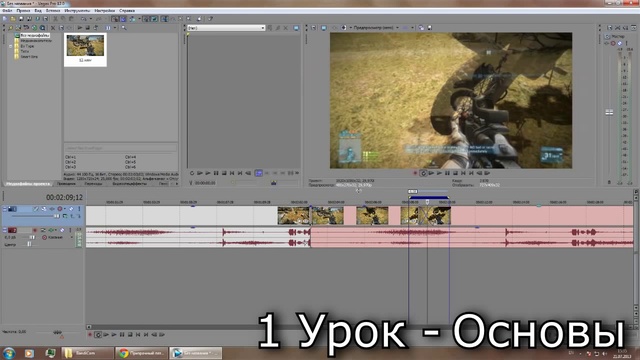
Task: Click the Open project folder icon
Action: point(13,19)
